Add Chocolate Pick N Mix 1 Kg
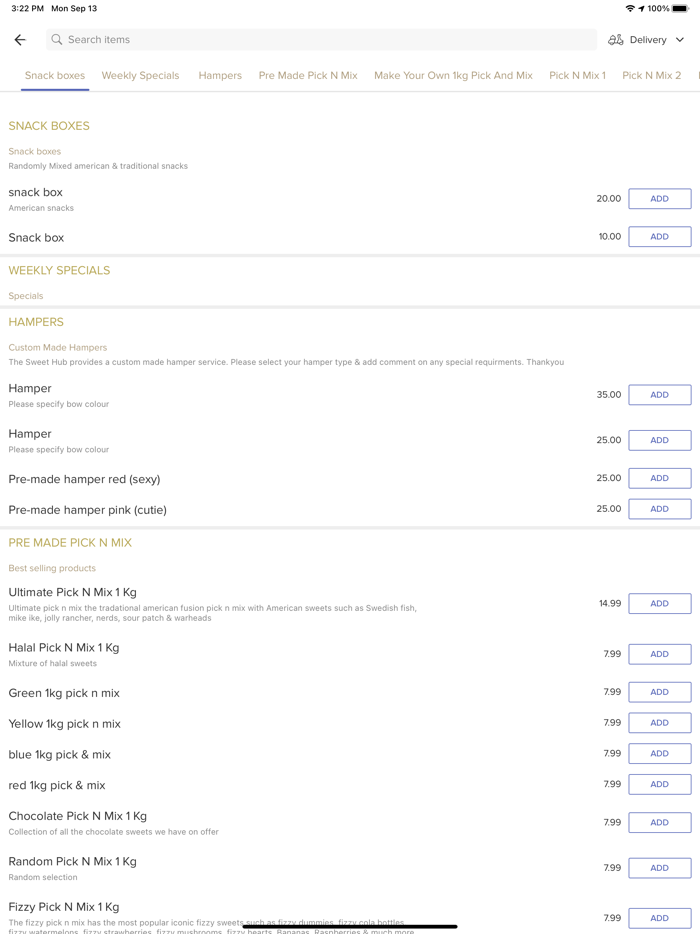700x934 pixels. pyautogui.click(x=659, y=823)
